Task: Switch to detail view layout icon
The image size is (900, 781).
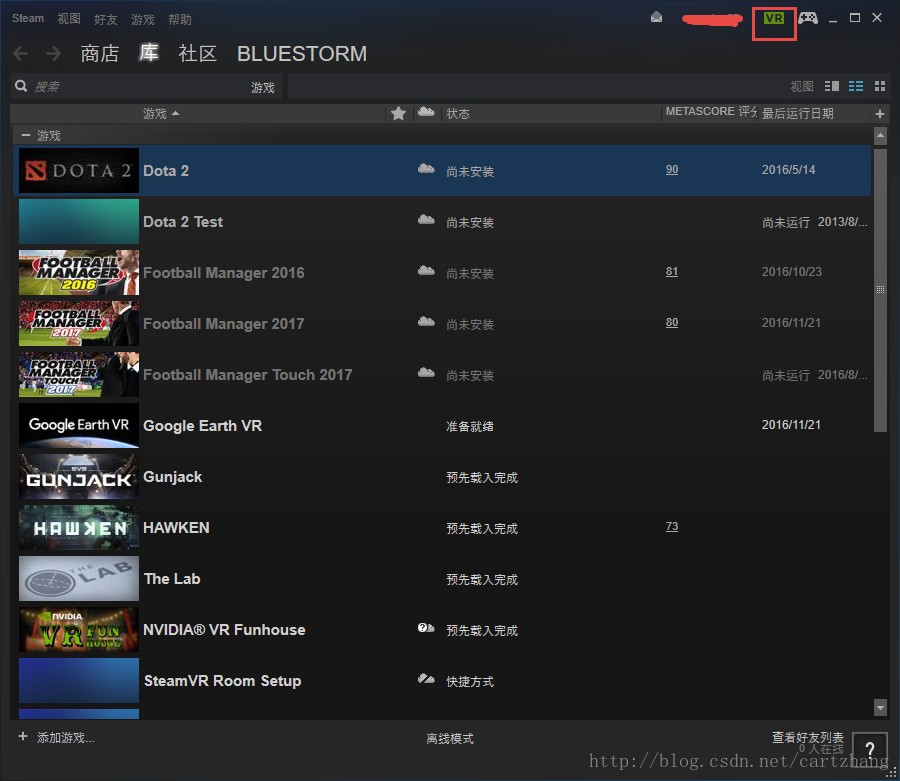Action: coord(832,86)
